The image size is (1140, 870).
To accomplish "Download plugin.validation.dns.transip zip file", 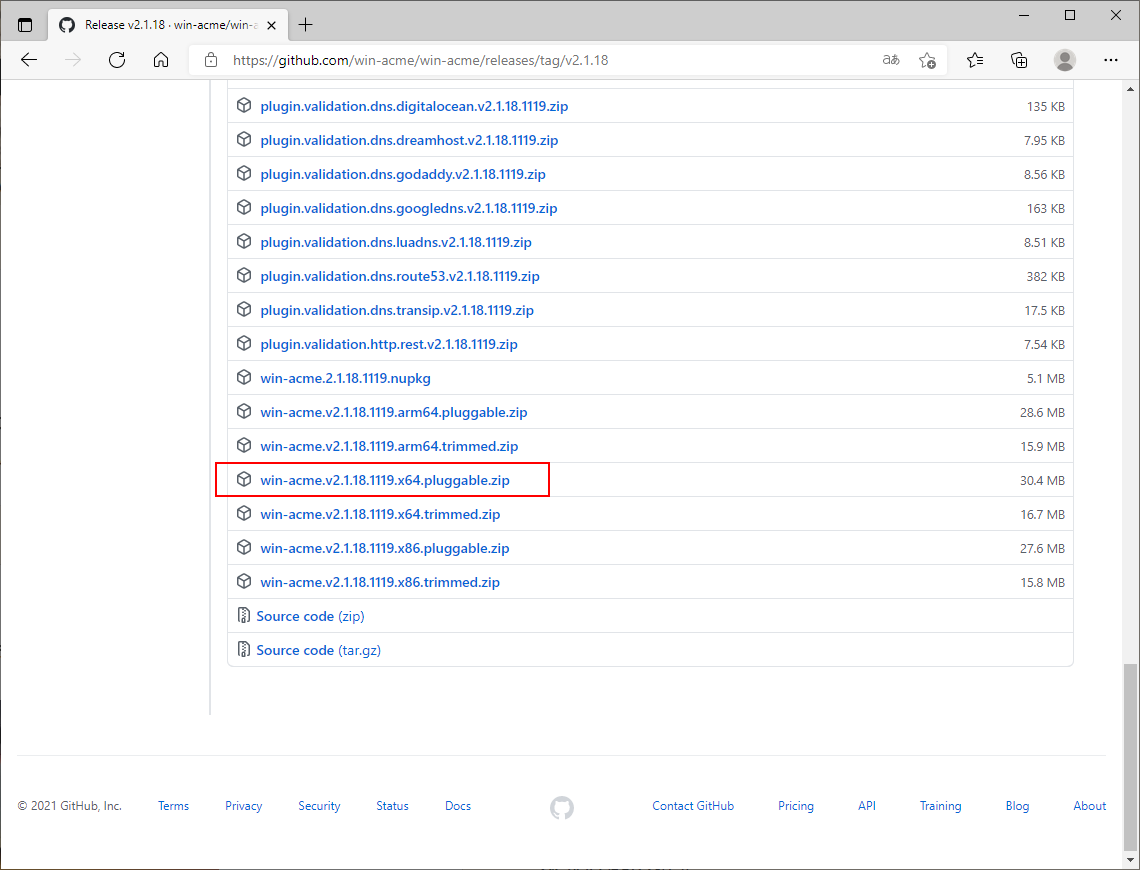I will point(397,310).
